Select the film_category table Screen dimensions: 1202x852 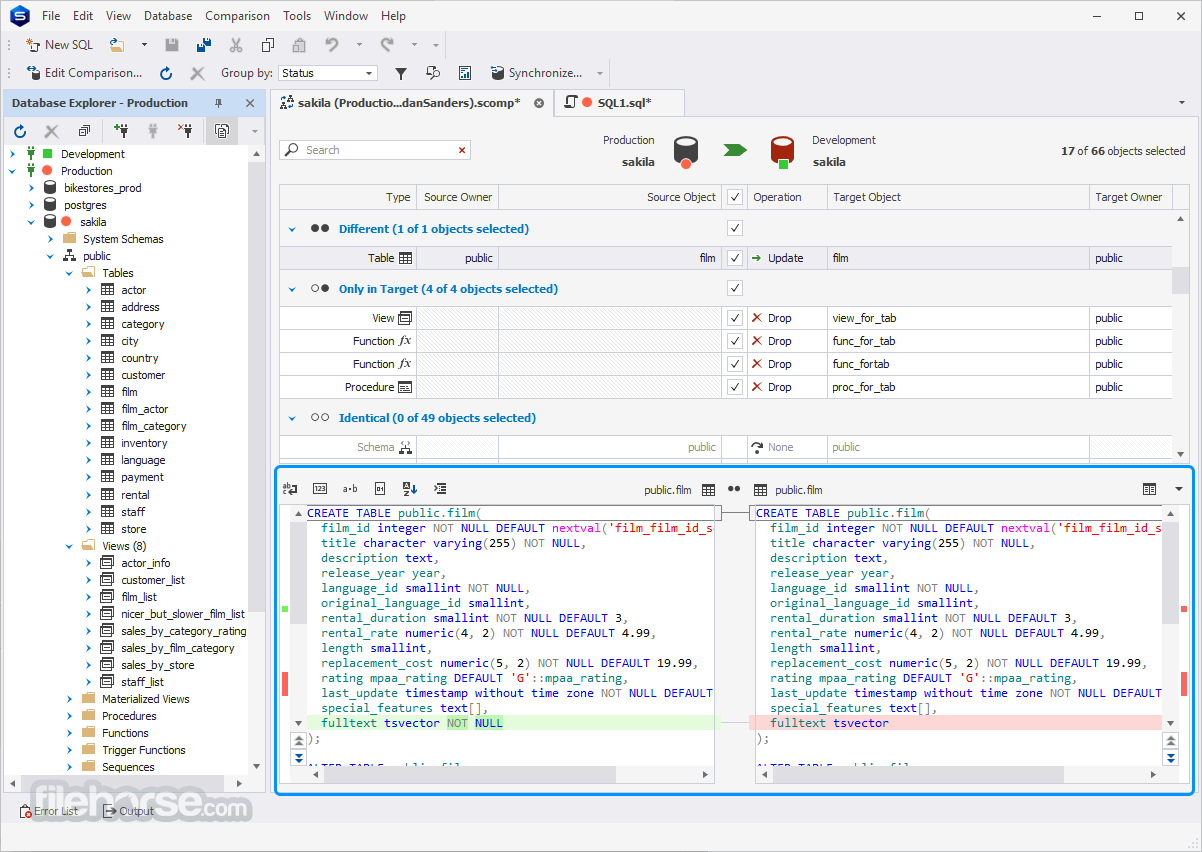pyautogui.click(x=153, y=426)
